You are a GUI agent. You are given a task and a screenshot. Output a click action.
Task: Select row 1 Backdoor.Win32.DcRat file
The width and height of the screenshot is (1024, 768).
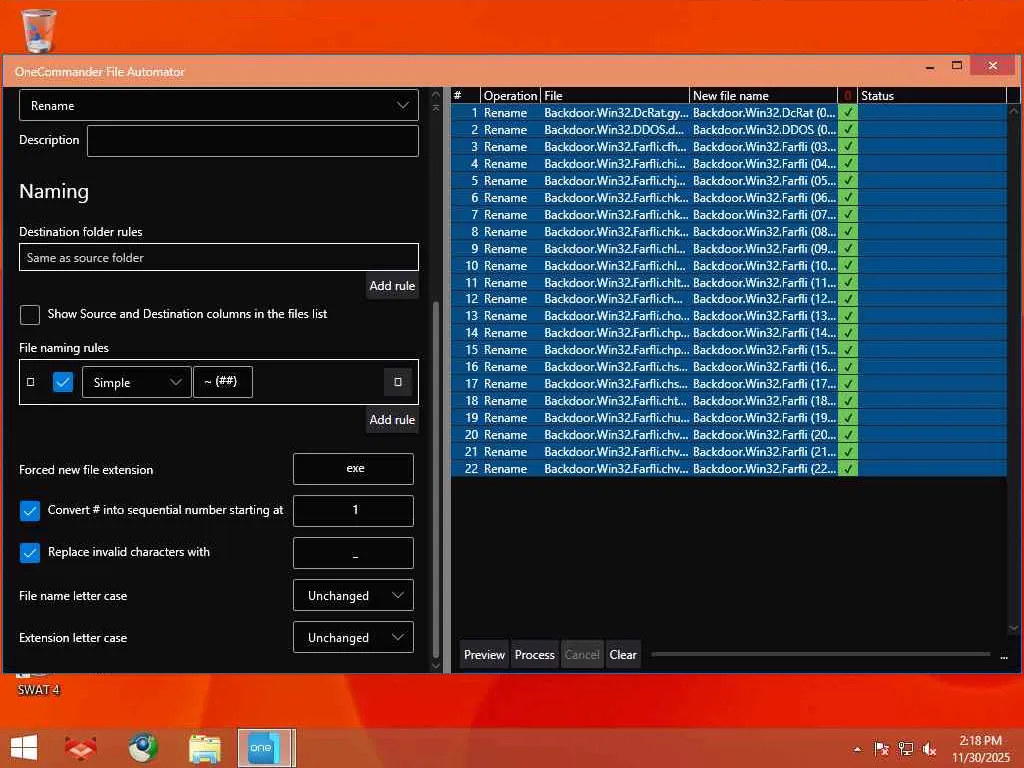coord(616,112)
